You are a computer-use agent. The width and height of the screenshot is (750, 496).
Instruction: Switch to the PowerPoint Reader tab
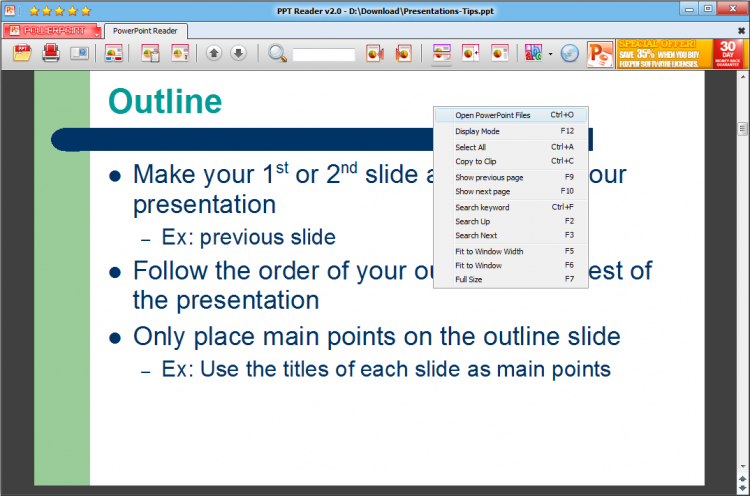coord(145,31)
